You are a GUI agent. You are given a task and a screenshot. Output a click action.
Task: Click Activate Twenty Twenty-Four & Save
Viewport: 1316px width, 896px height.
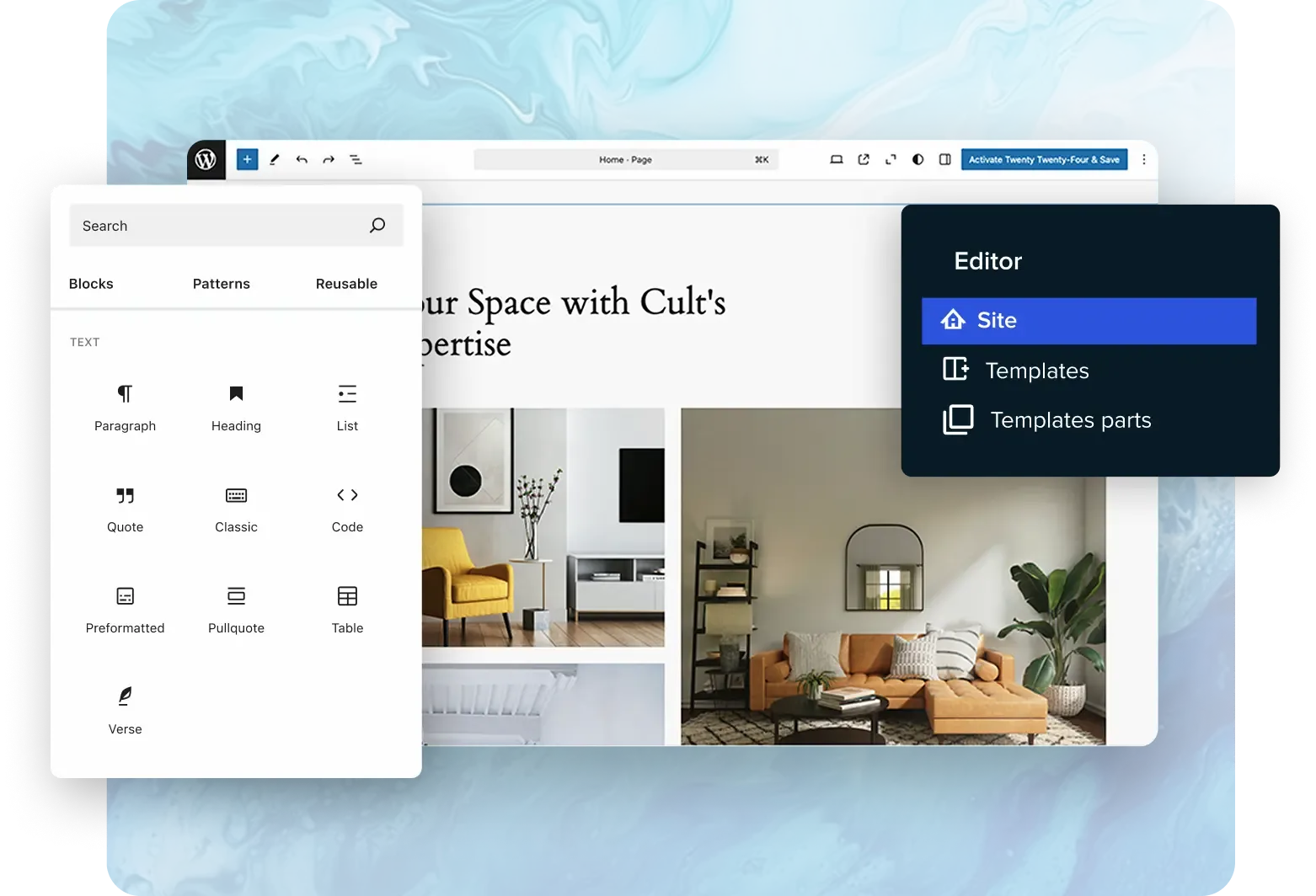[1044, 159]
